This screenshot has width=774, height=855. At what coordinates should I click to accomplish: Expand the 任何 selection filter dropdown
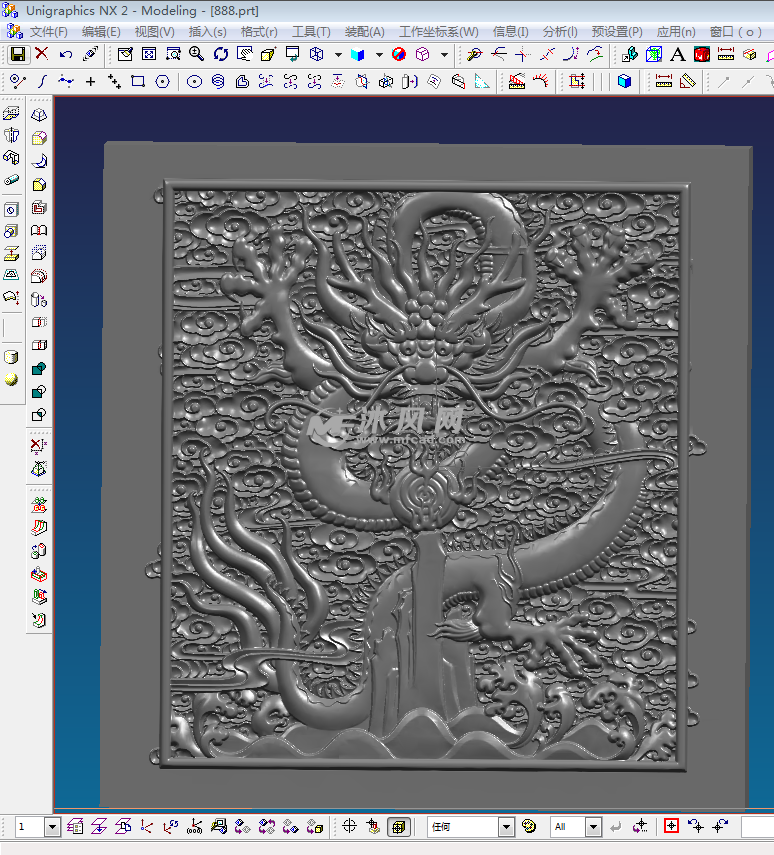(x=506, y=827)
